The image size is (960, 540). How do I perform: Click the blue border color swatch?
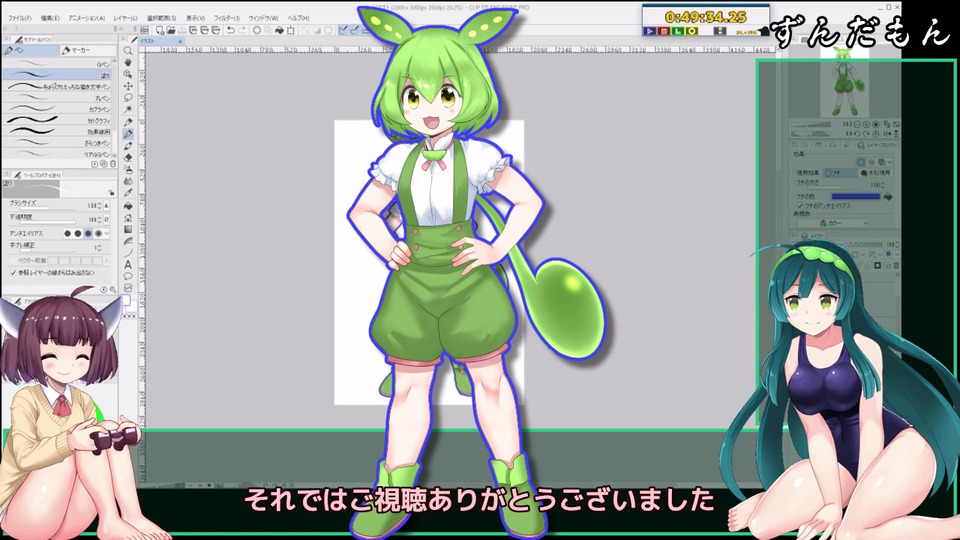(855, 197)
